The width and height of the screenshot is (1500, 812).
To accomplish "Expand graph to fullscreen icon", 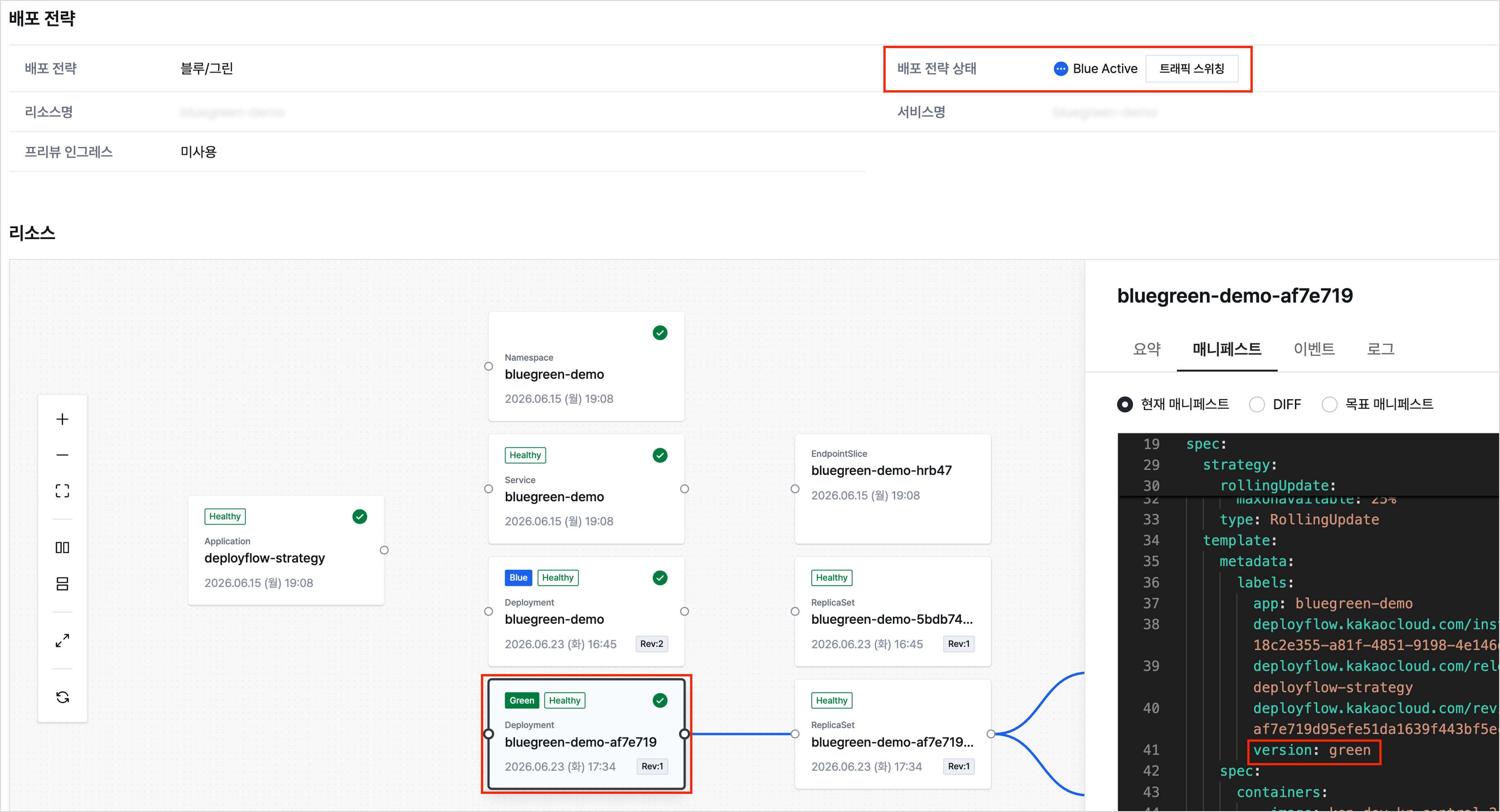I will [62, 640].
